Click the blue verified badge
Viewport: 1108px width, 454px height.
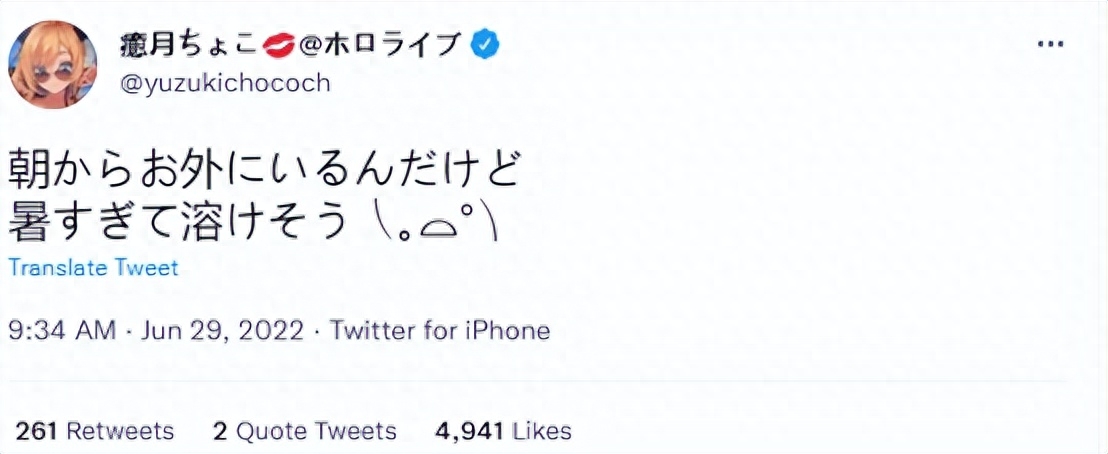tap(486, 44)
